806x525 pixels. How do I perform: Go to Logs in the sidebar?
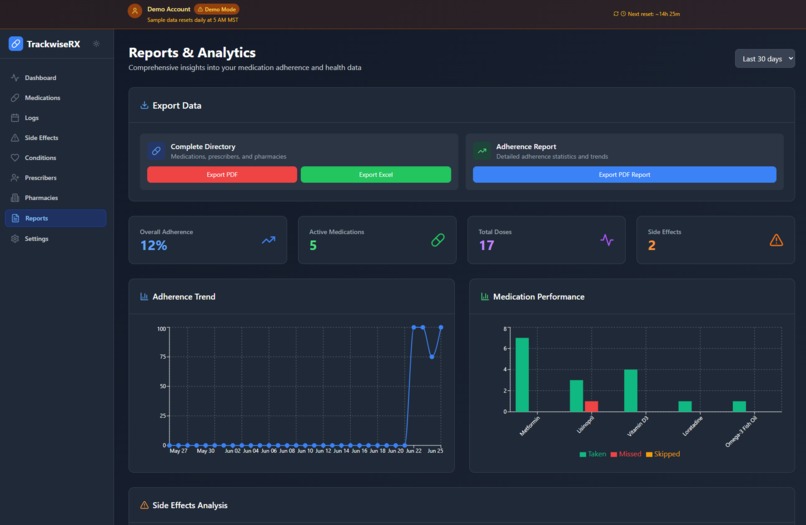pos(56,118)
